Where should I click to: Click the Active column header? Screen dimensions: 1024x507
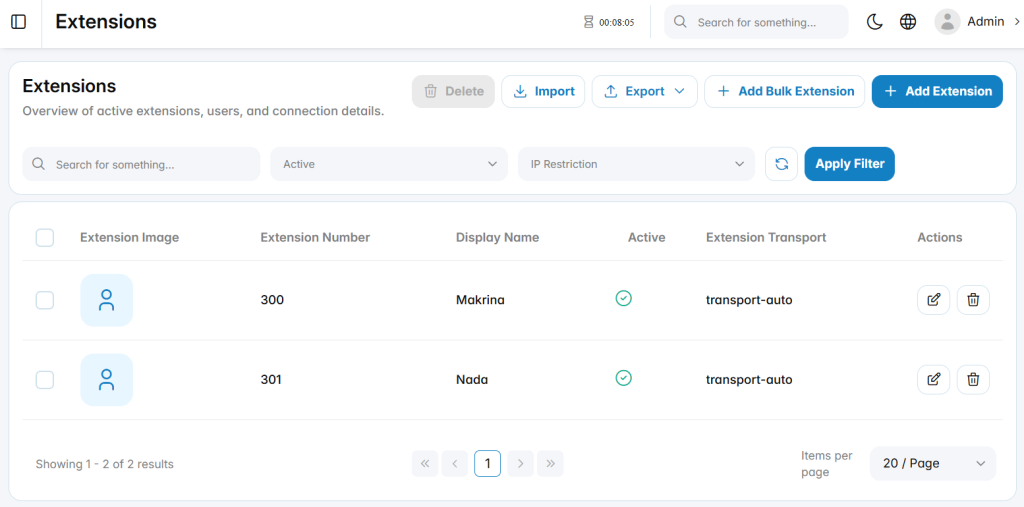tap(647, 238)
